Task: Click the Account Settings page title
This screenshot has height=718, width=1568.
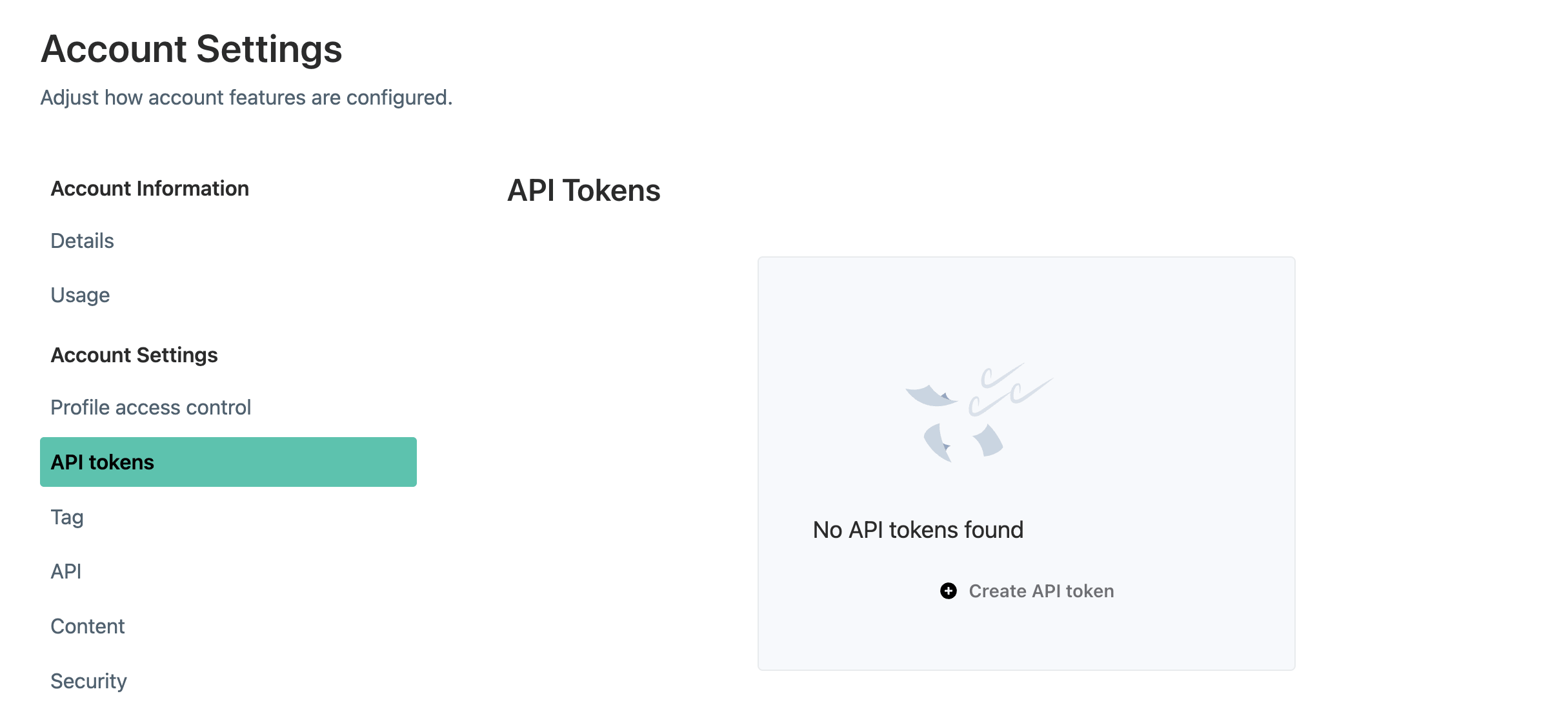Action: click(x=191, y=49)
